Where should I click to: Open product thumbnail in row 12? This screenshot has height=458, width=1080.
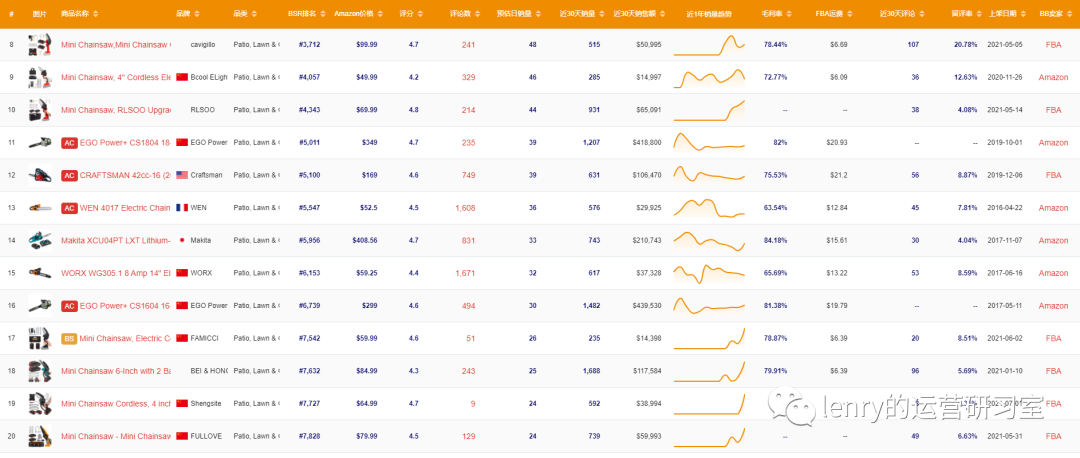click(x=40, y=175)
